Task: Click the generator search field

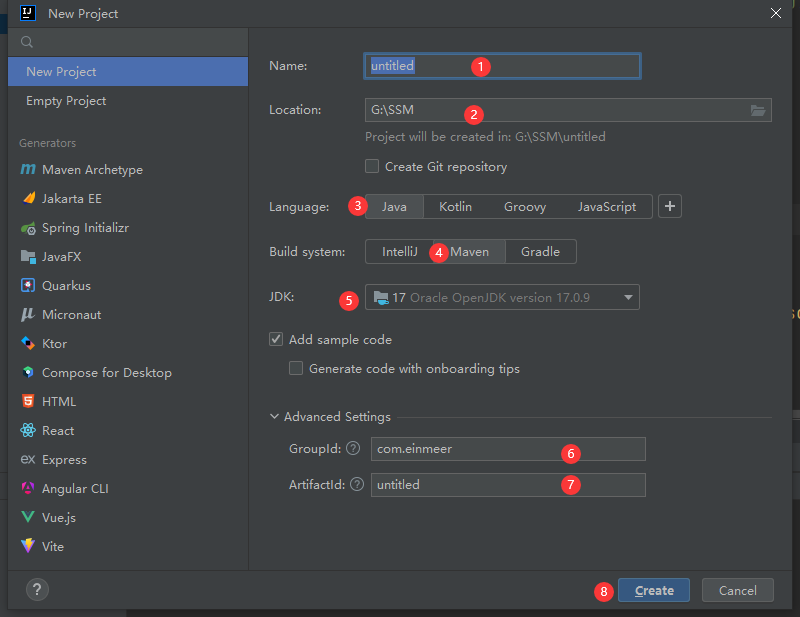Action: click(x=128, y=42)
